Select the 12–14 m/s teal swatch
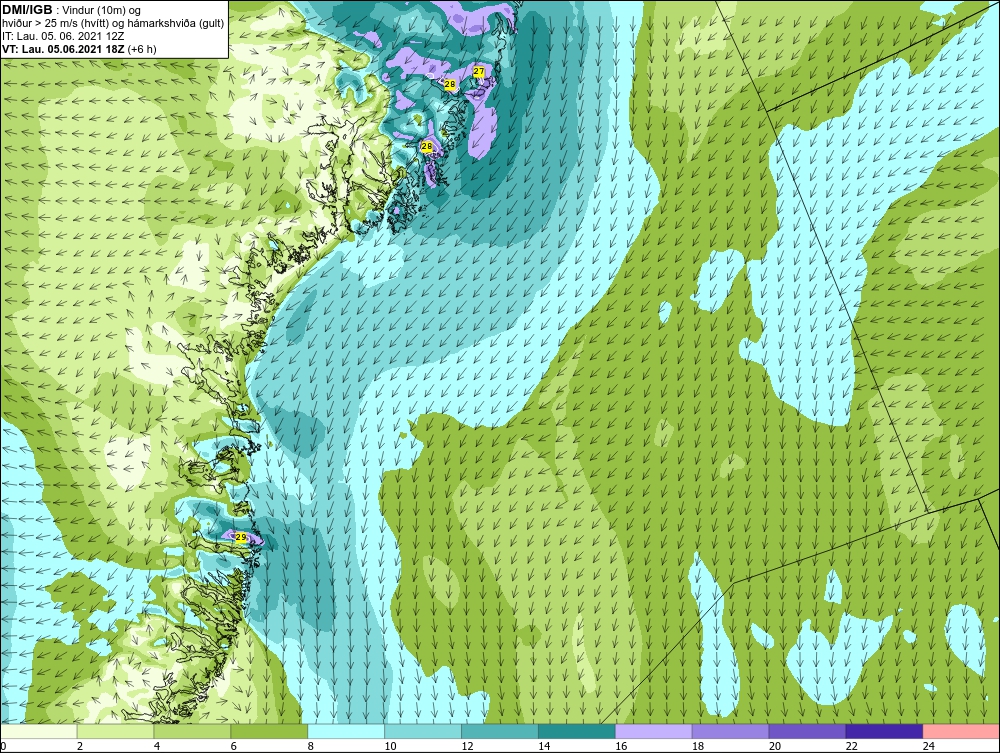This screenshot has height=753, width=1000. [x=499, y=731]
